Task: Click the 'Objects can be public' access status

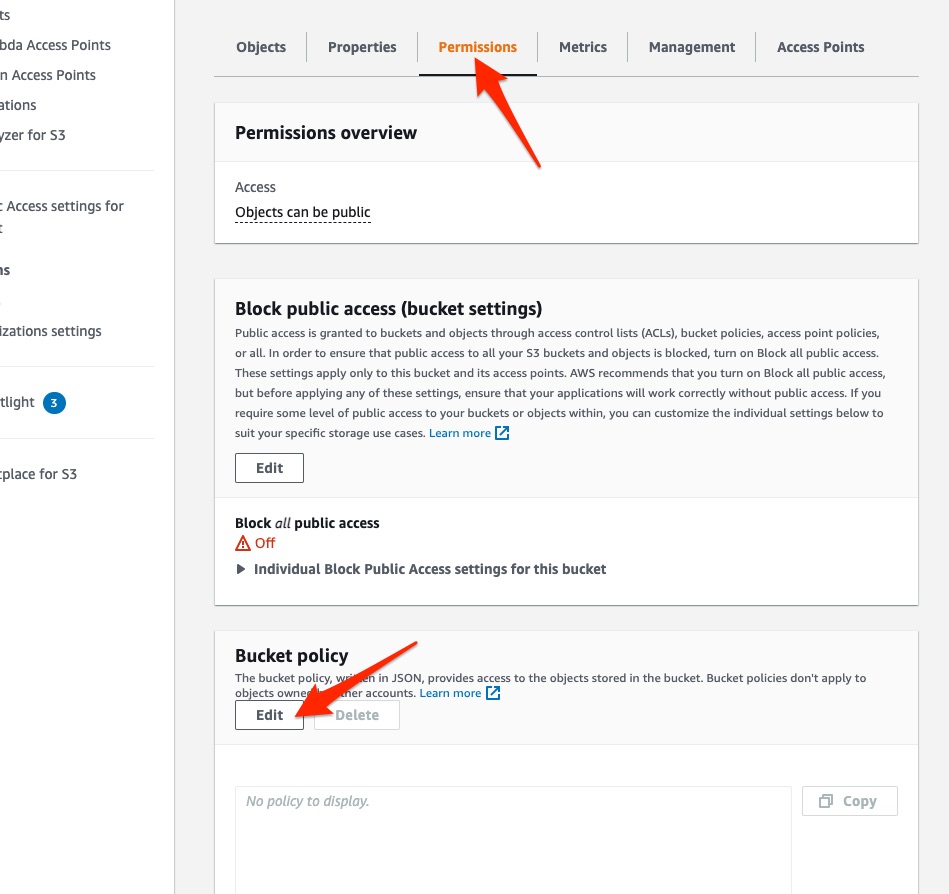Action: pos(303,212)
